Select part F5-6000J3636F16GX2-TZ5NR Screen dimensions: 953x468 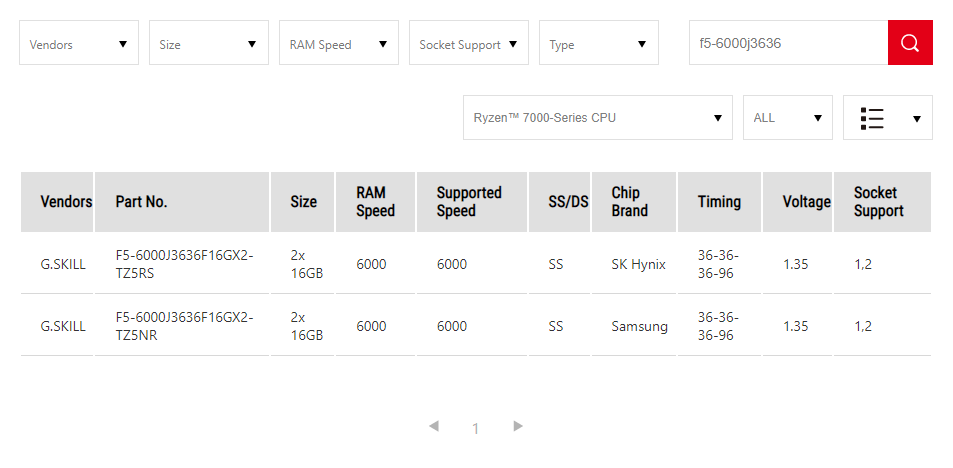(184, 326)
